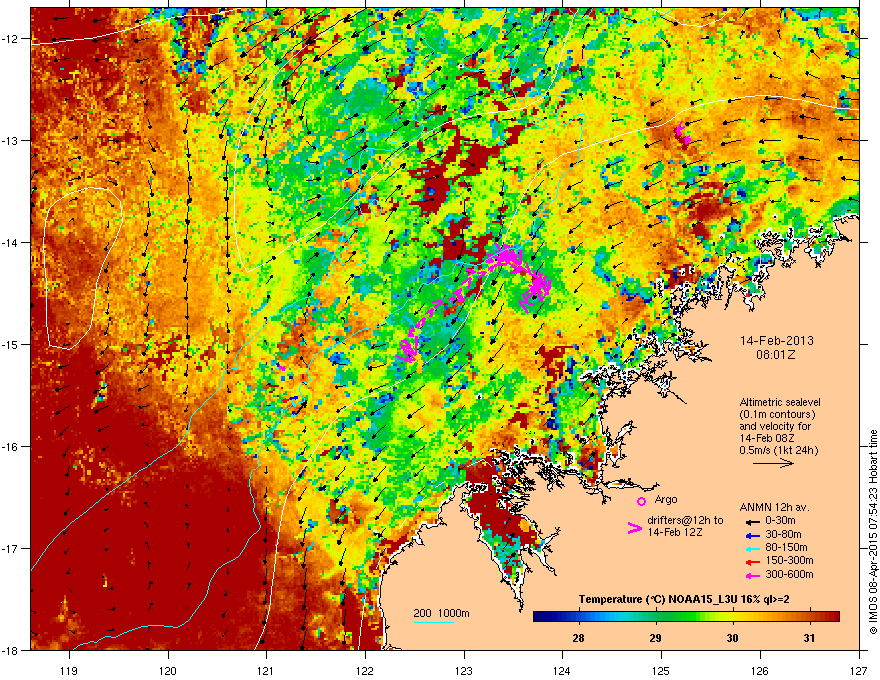Click the red 150-300m ANMN arrow symbol

pyautogui.click(x=752, y=561)
